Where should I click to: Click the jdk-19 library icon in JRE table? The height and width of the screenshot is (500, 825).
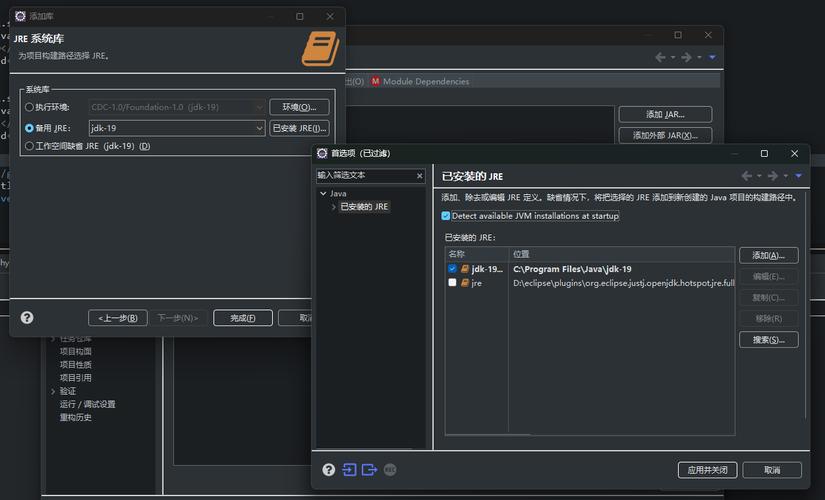tap(465, 269)
